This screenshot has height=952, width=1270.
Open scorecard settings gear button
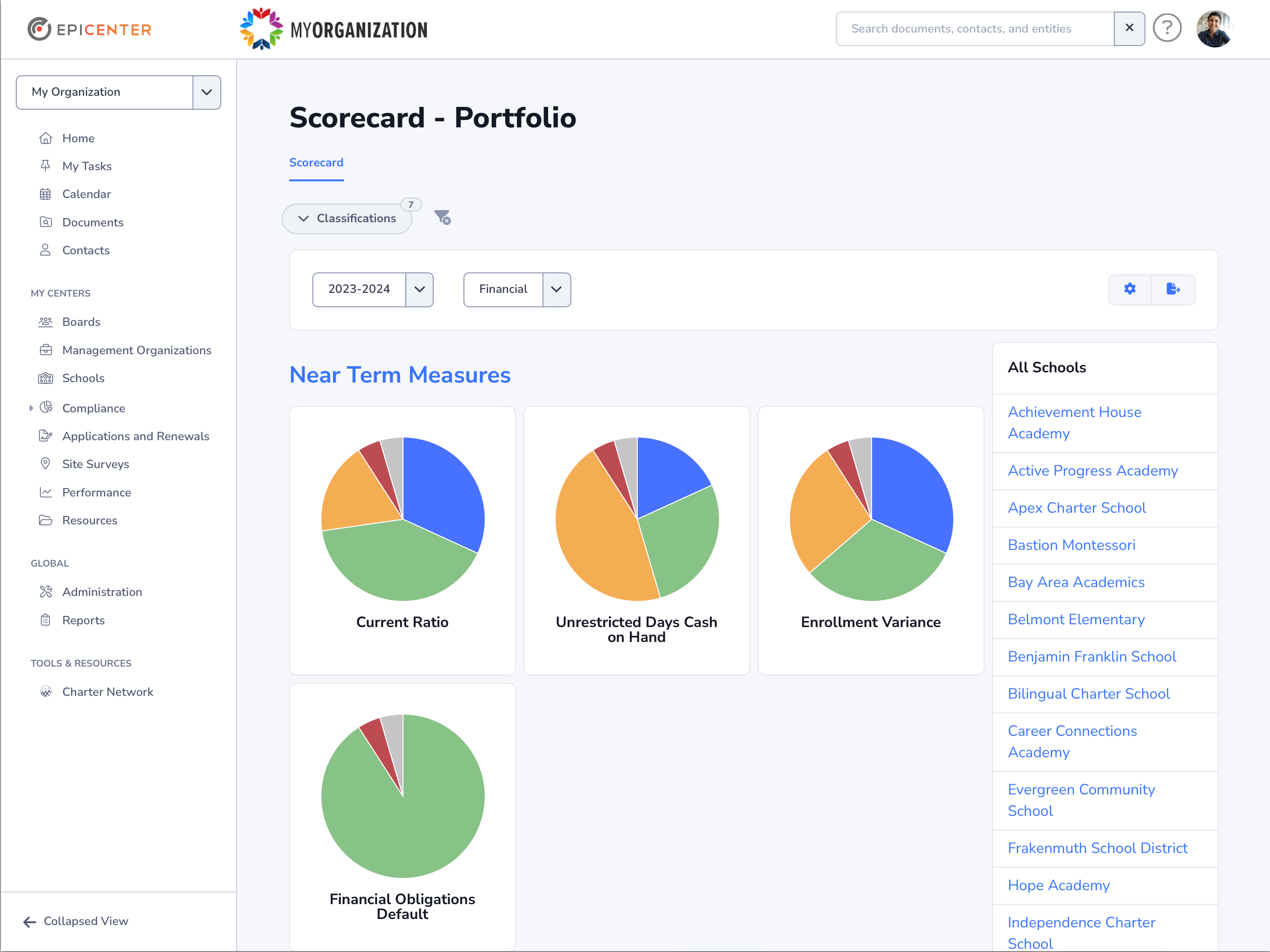point(1129,289)
